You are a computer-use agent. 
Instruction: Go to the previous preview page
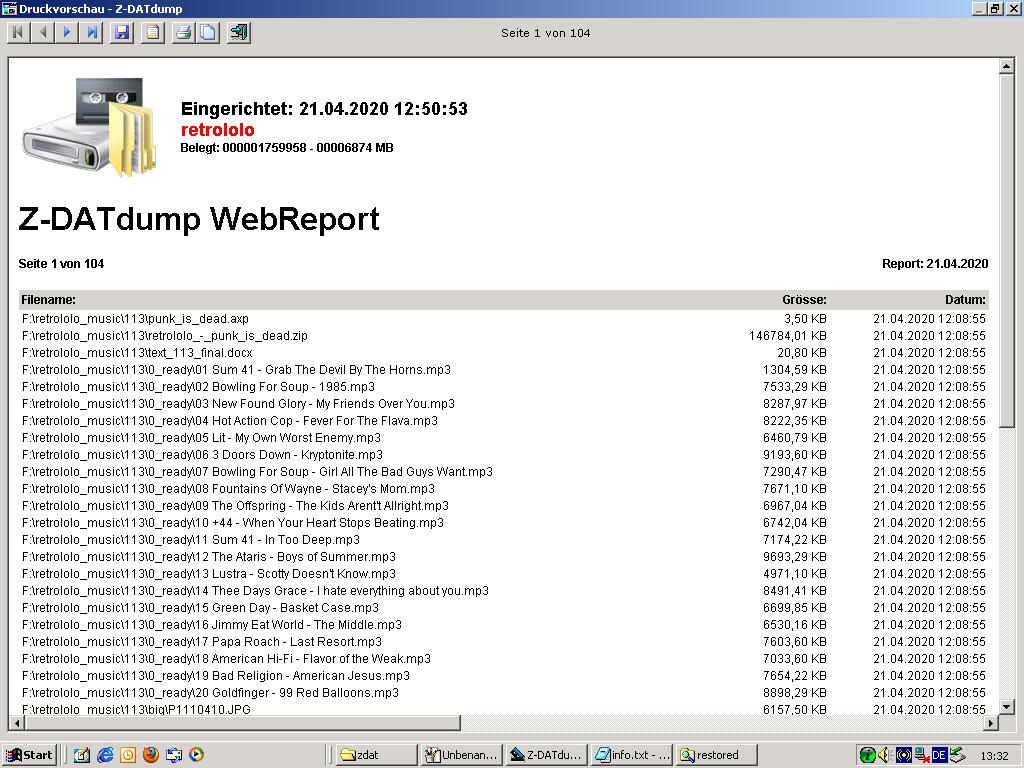coord(43,32)
